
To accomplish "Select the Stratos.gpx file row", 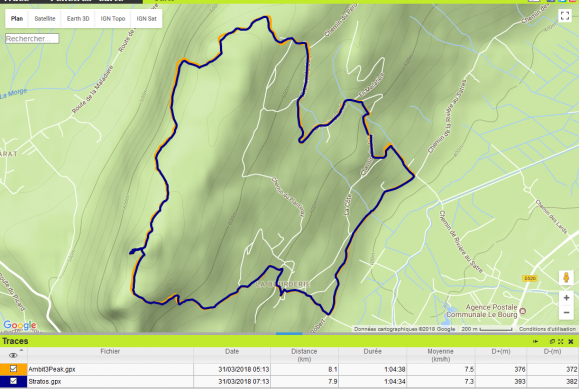I will tap(290, 381).
